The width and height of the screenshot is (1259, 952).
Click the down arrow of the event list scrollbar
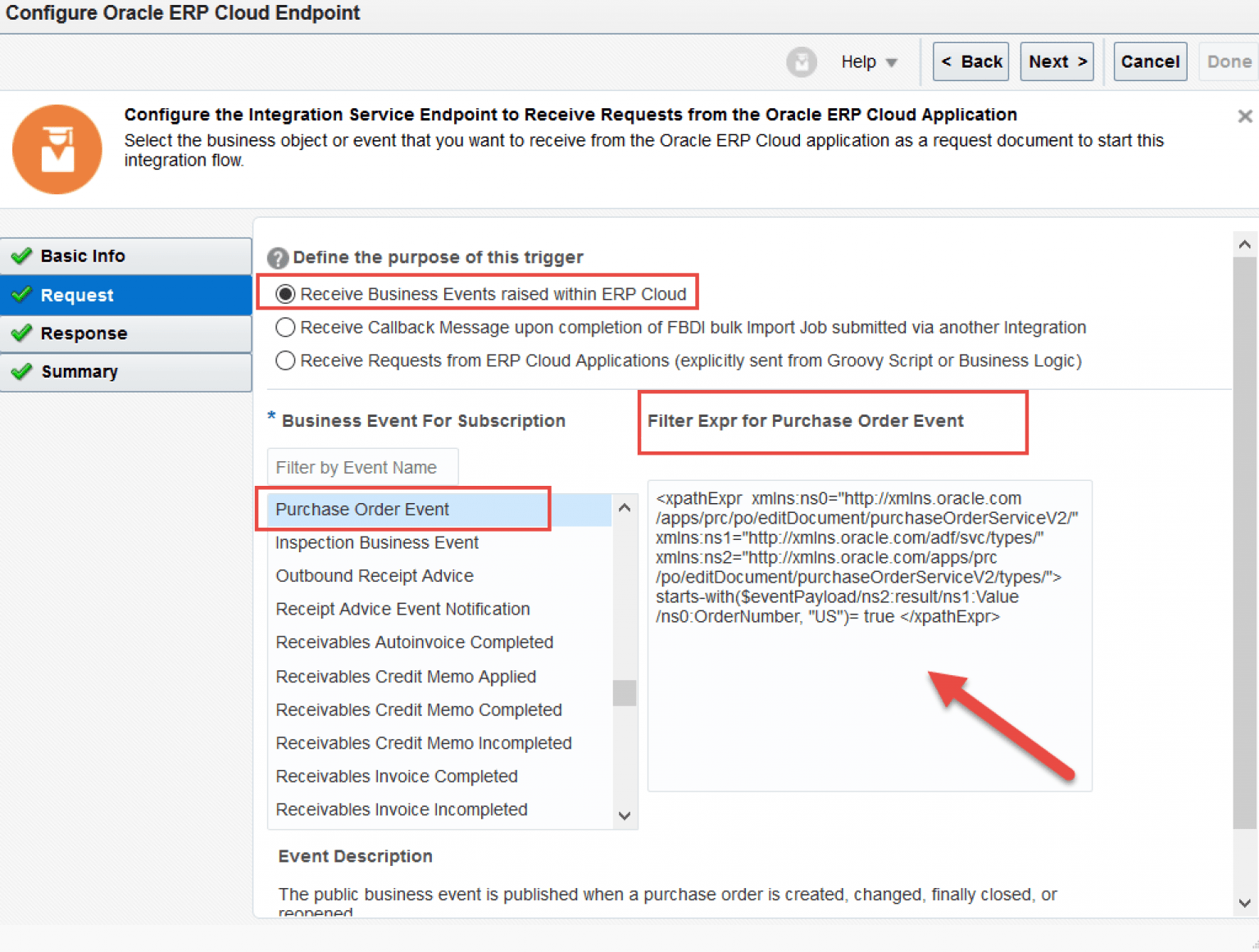[625, 816]
